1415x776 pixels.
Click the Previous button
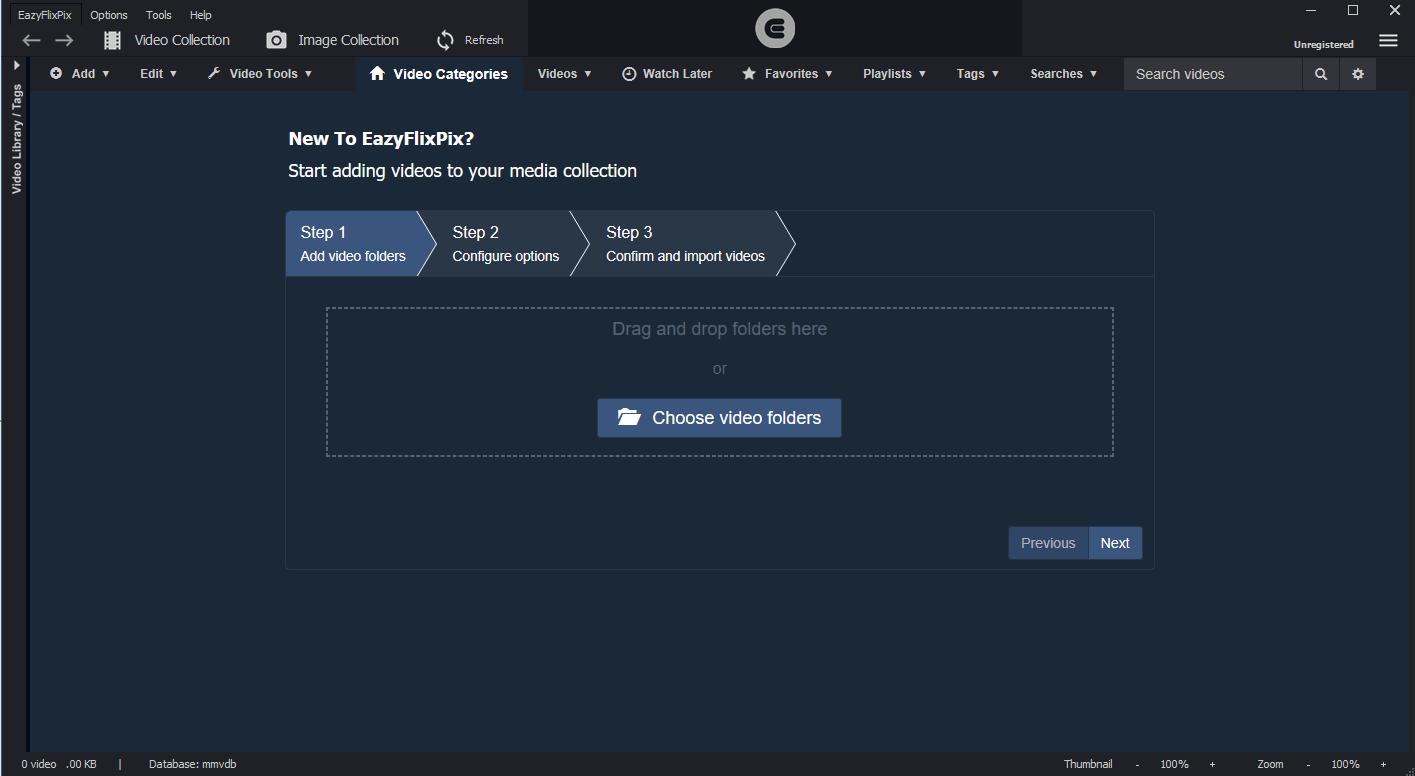click(1048, 543)
